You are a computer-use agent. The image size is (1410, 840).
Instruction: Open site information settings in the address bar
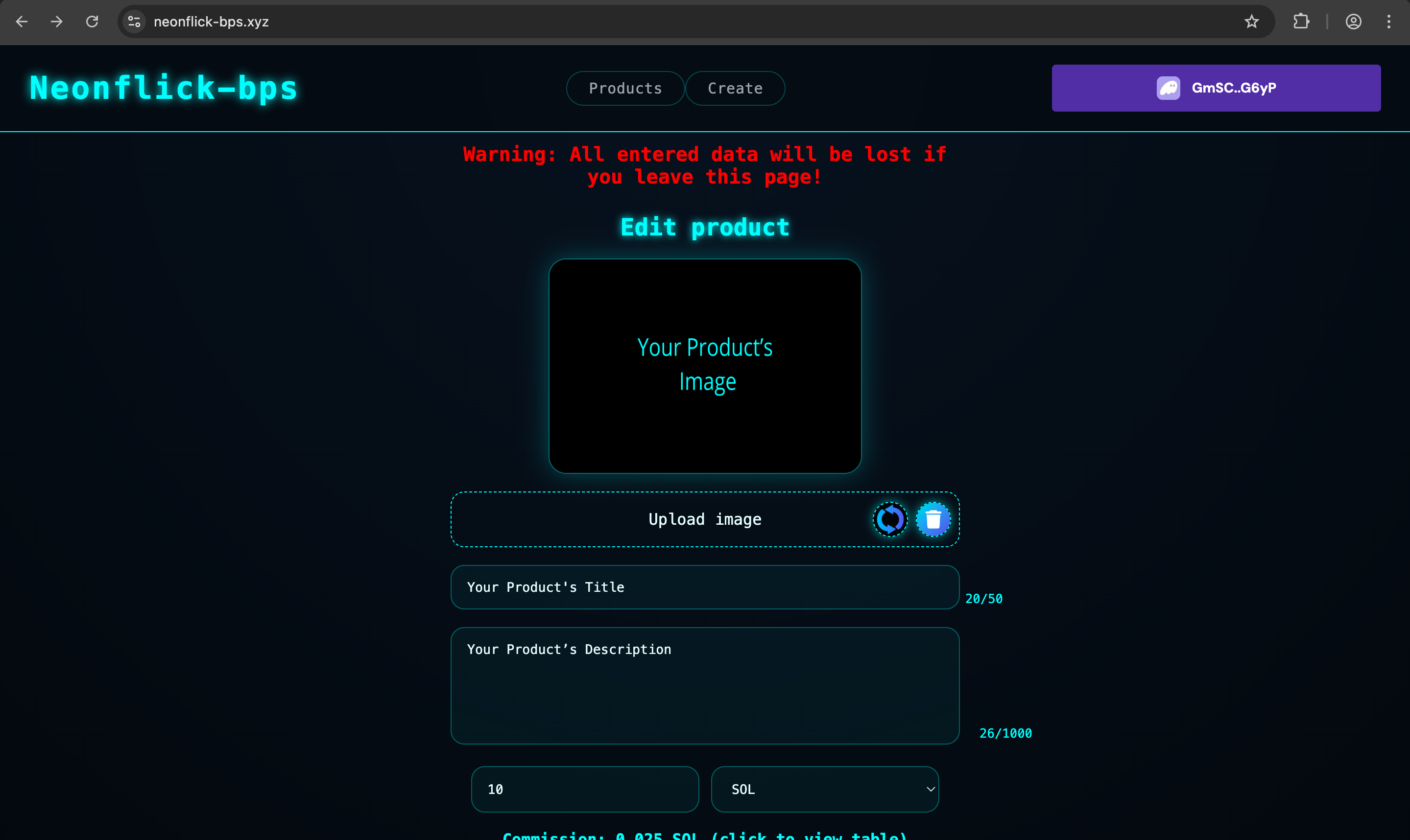134,22
